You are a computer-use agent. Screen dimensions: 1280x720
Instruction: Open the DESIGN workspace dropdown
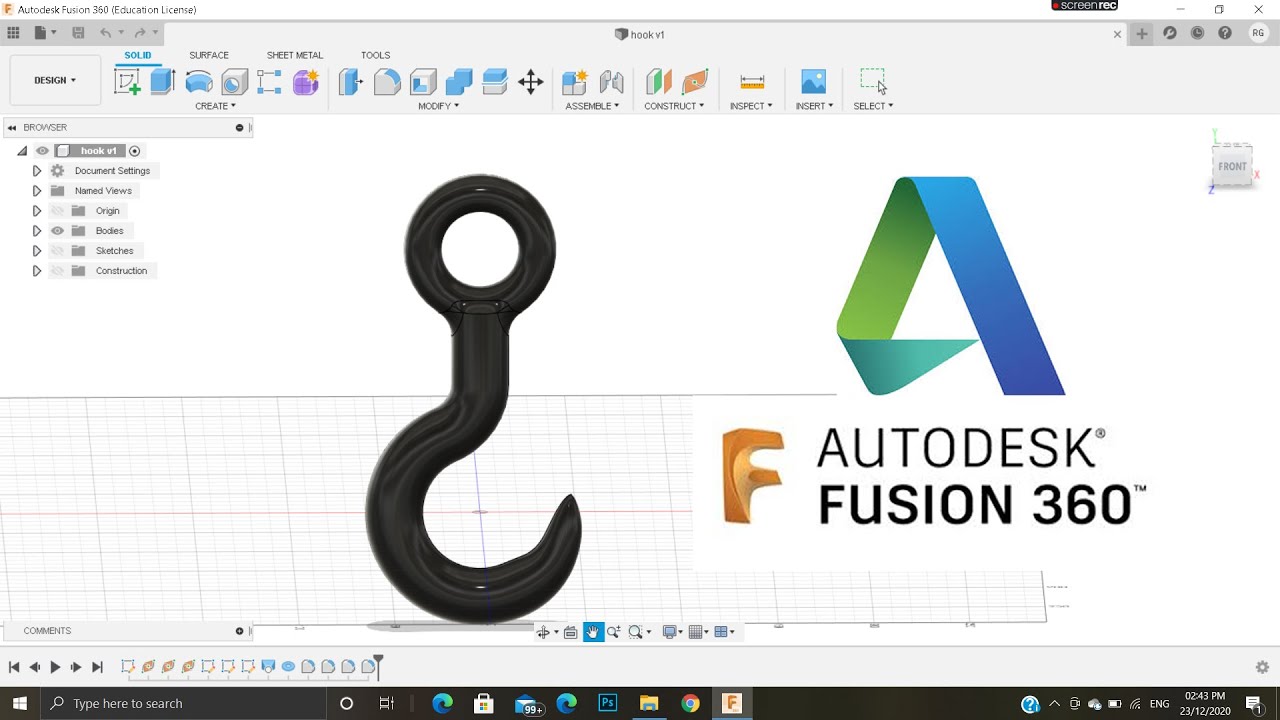pyautogui.click(x=55, y=80)
